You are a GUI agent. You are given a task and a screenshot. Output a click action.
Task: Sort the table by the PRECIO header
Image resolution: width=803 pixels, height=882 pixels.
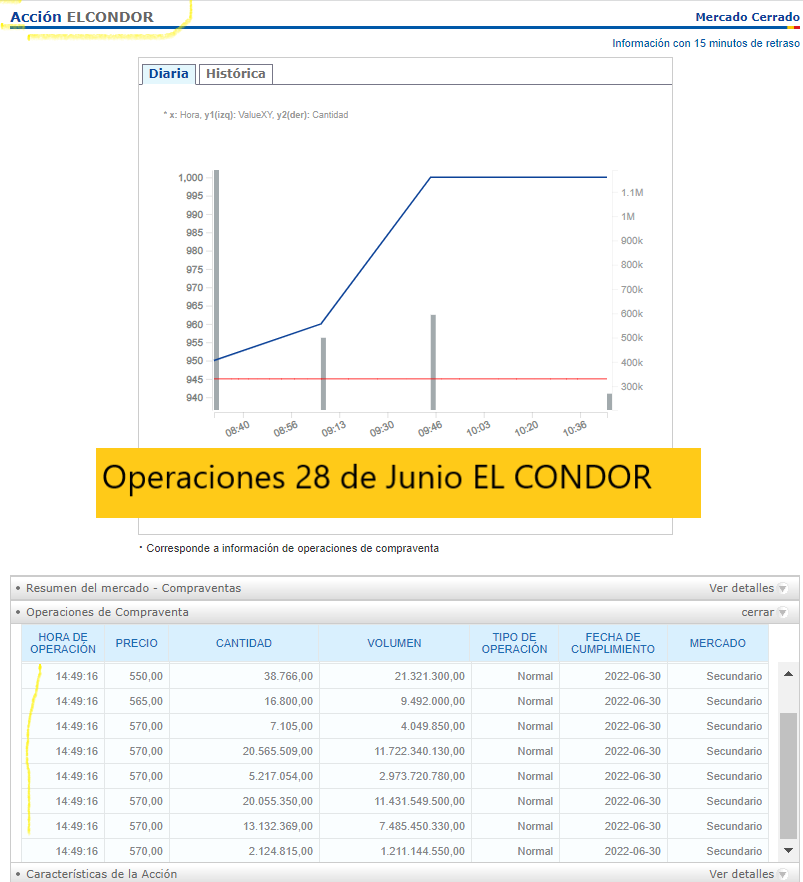point(136,643)
